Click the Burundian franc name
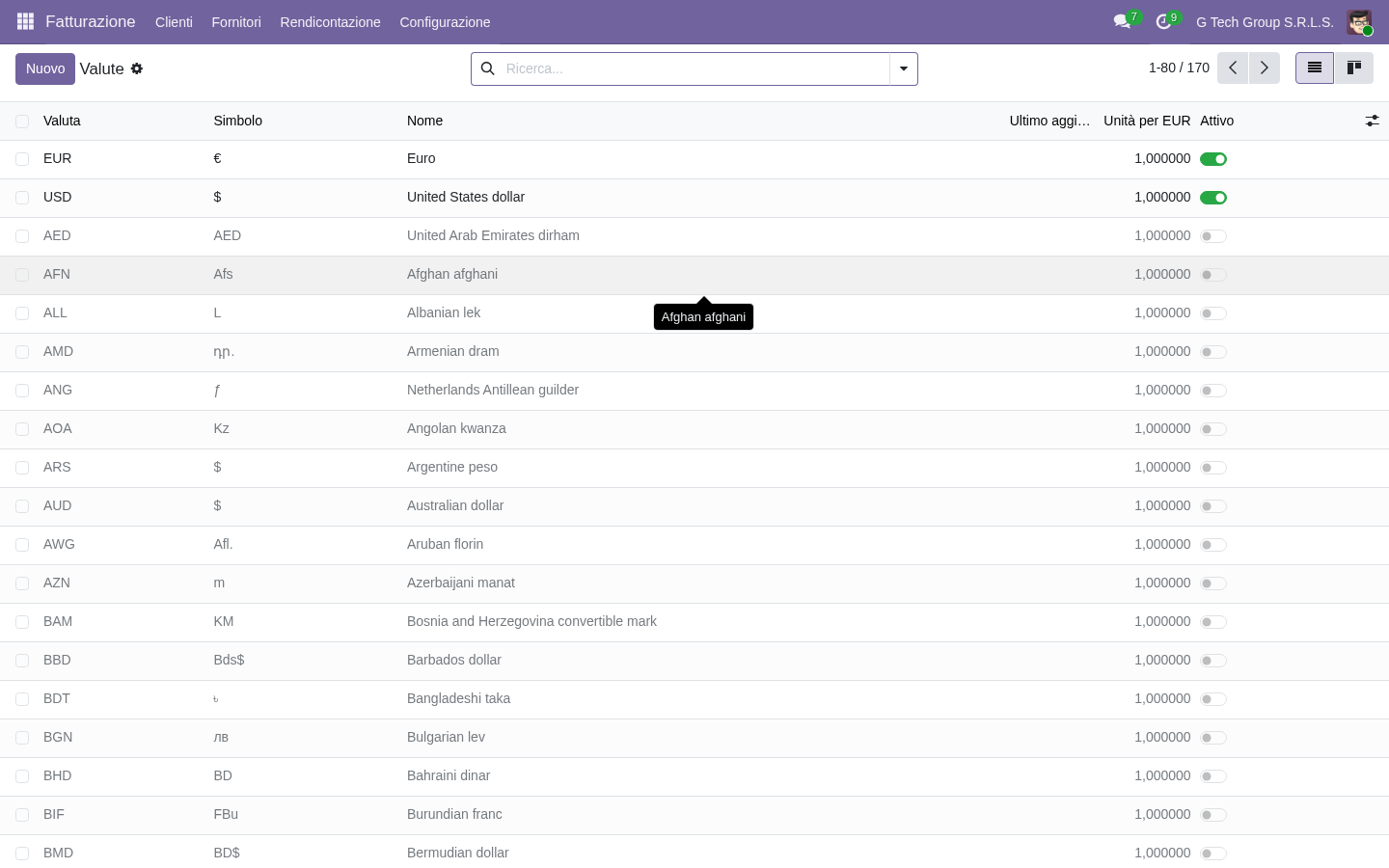This screenshot has width=1389, height=868. coord(454,814)
